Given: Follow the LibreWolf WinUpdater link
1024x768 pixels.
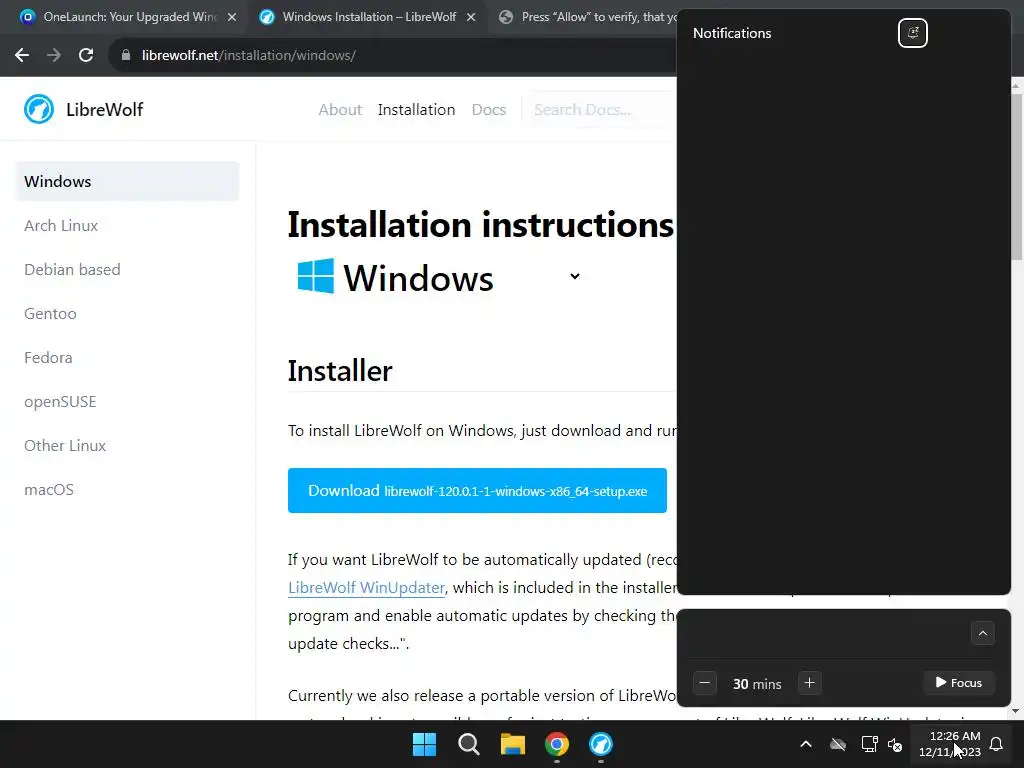Looking at the screenshot, I should (x=366, y=588).
